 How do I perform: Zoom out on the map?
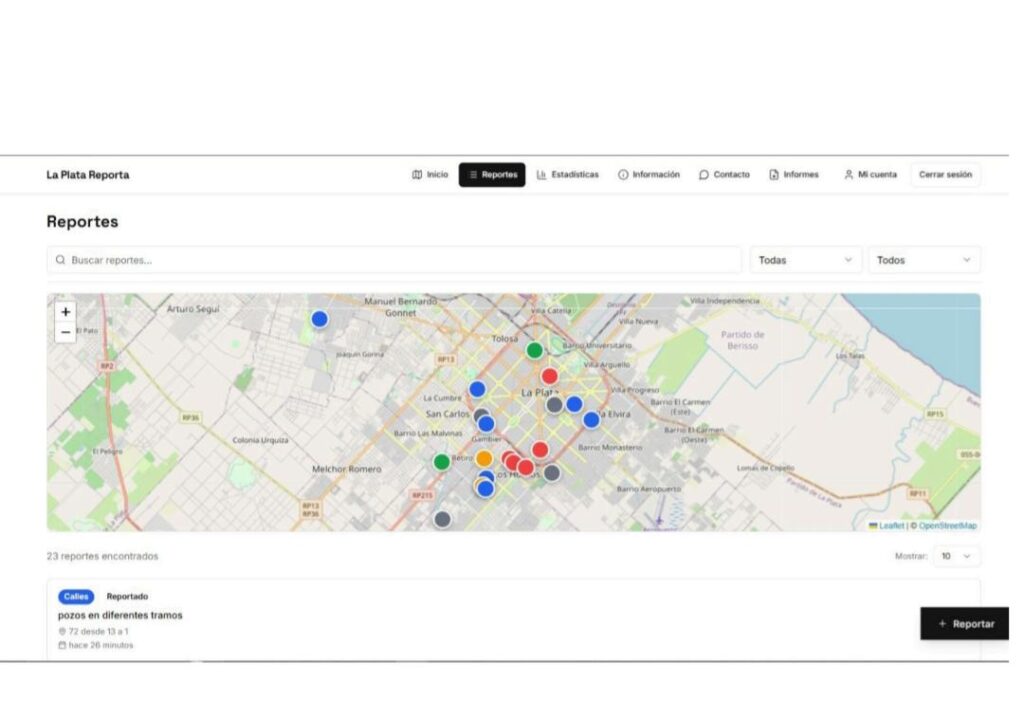(x=66, y=332)
